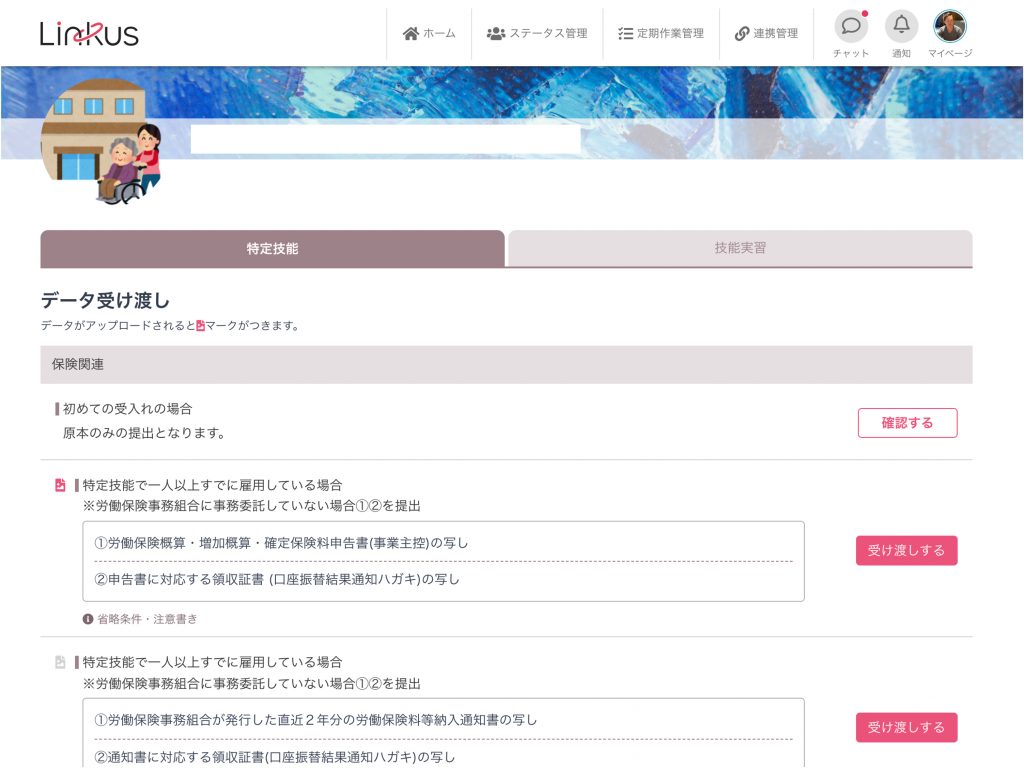1024x768 pixels.
Task: Open 連携管理 in the top navigation
Action: pyautogui.click(x=766, y=33)
